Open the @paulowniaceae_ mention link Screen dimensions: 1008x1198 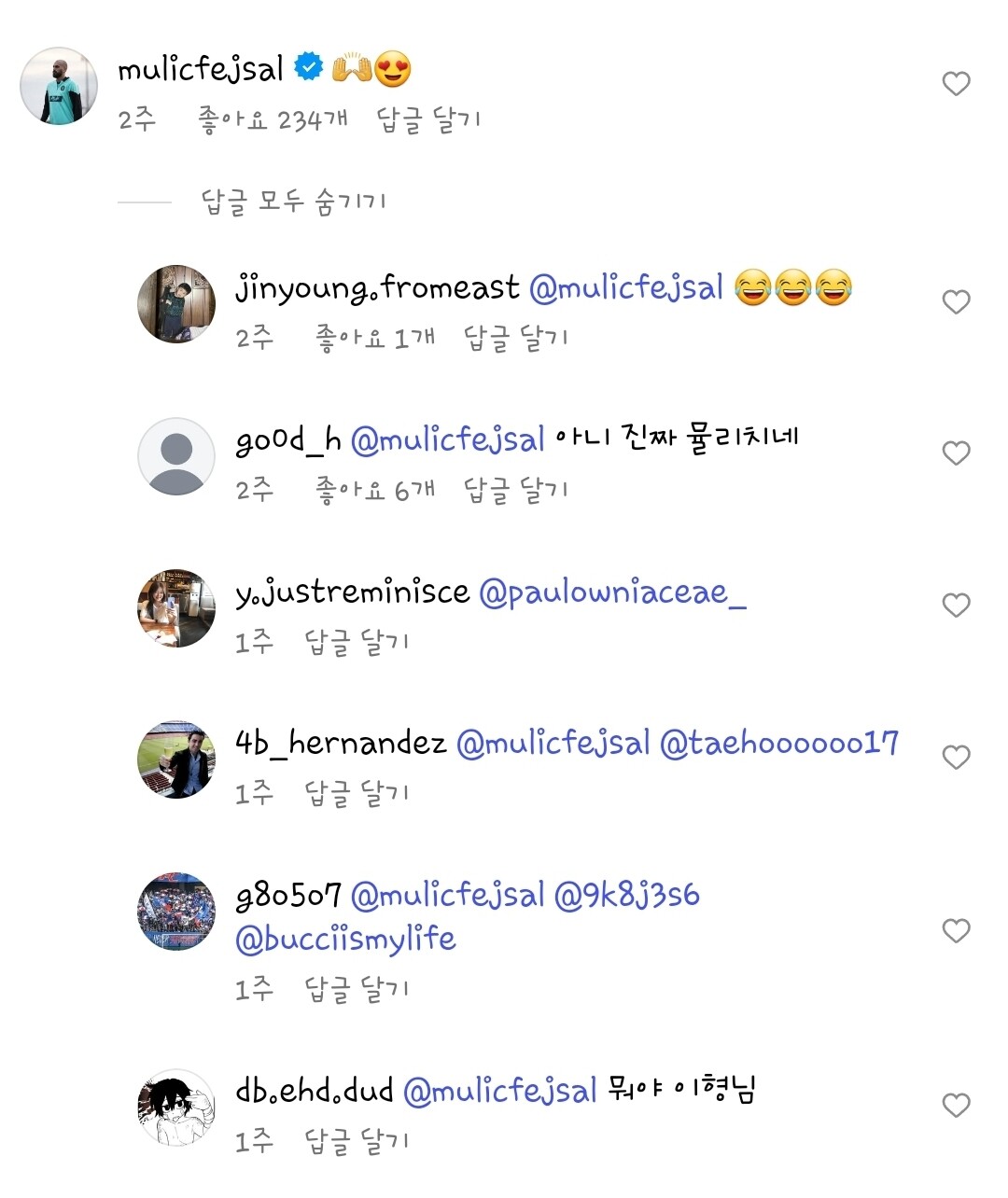(x=612, y=592)
